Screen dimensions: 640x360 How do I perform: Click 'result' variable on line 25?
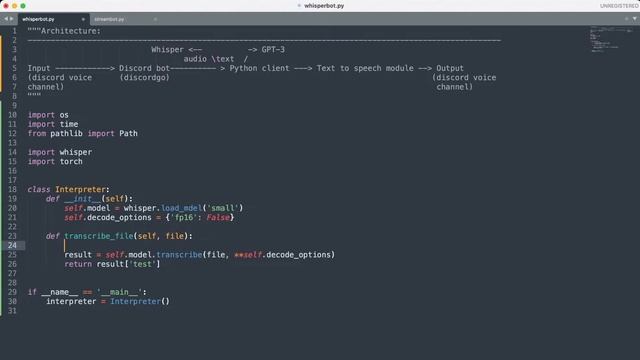tap(78, 255)
